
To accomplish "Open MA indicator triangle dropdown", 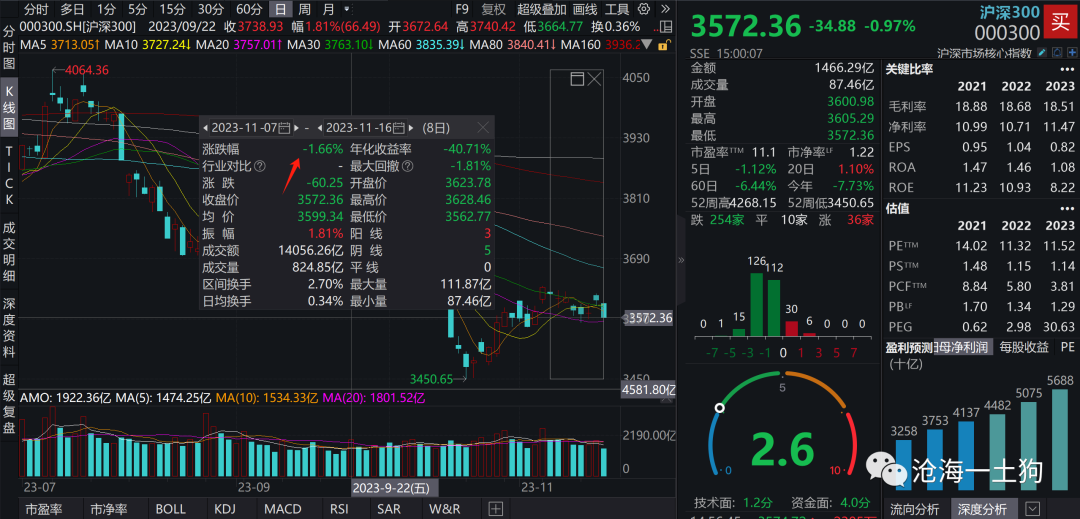I will click(x=647, y=44).
